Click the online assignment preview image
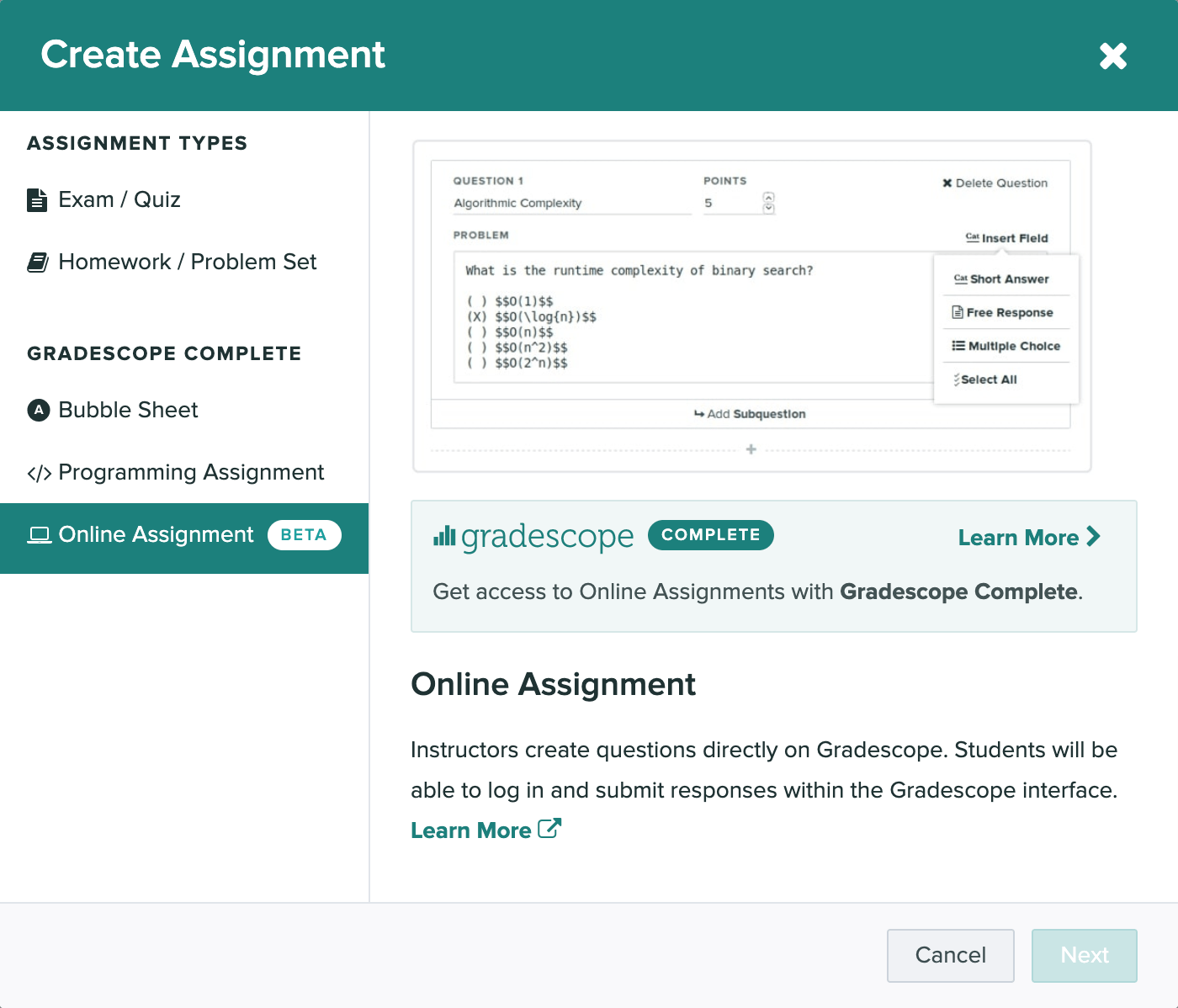 [x=751, y=306]
